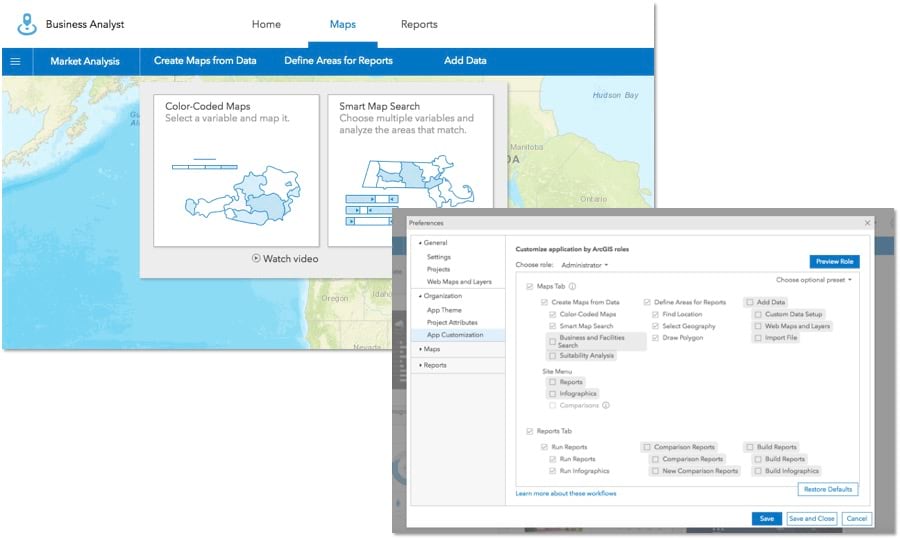
Task: Open the Administrator role dropdown
Action: (584, 265)
